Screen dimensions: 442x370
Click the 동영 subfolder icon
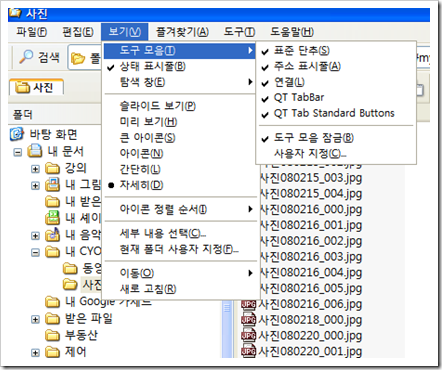pos(70,268)
